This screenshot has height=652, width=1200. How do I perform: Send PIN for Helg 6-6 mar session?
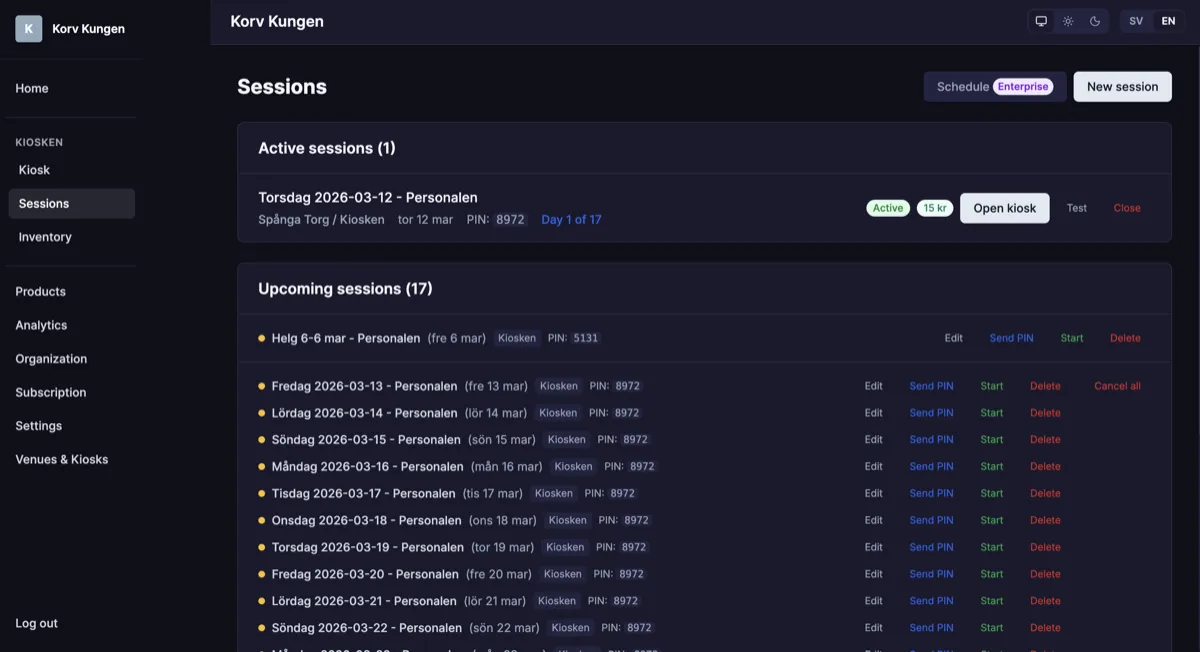tap(1011, 338)
